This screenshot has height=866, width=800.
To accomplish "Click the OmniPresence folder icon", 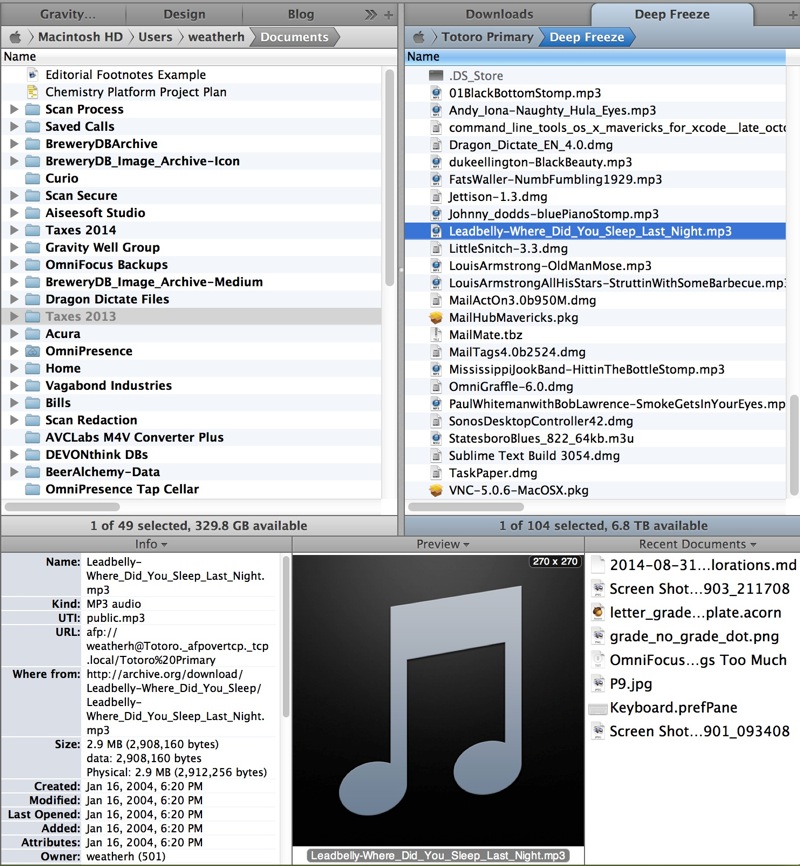I will pyautogui.click(x=31, y=351).
